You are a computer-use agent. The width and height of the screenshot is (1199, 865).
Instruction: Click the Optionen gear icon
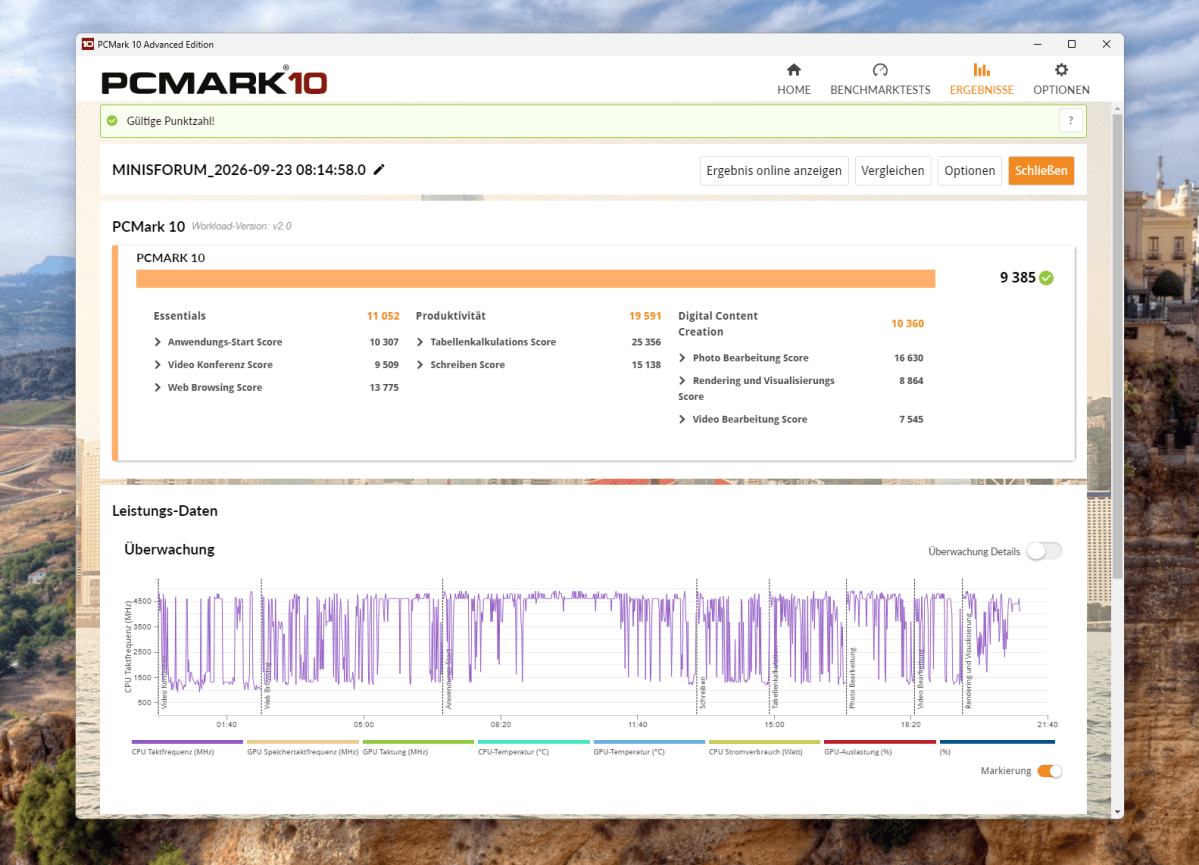pos(1061,70)
